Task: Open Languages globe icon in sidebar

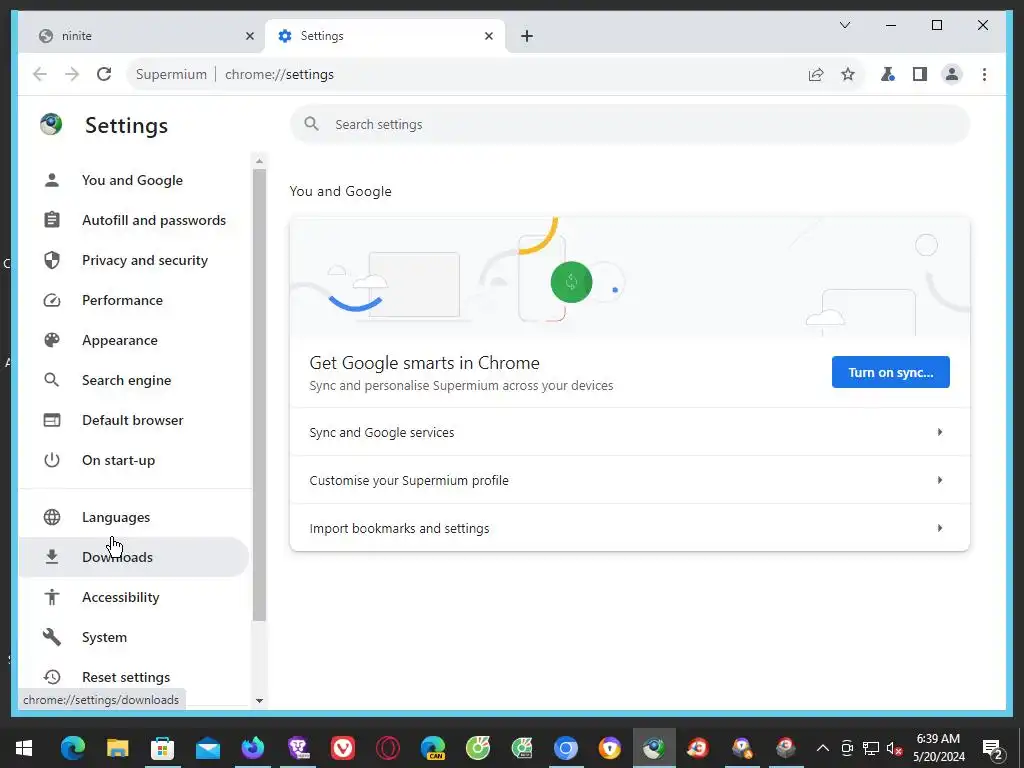Action: coord(52,517)
